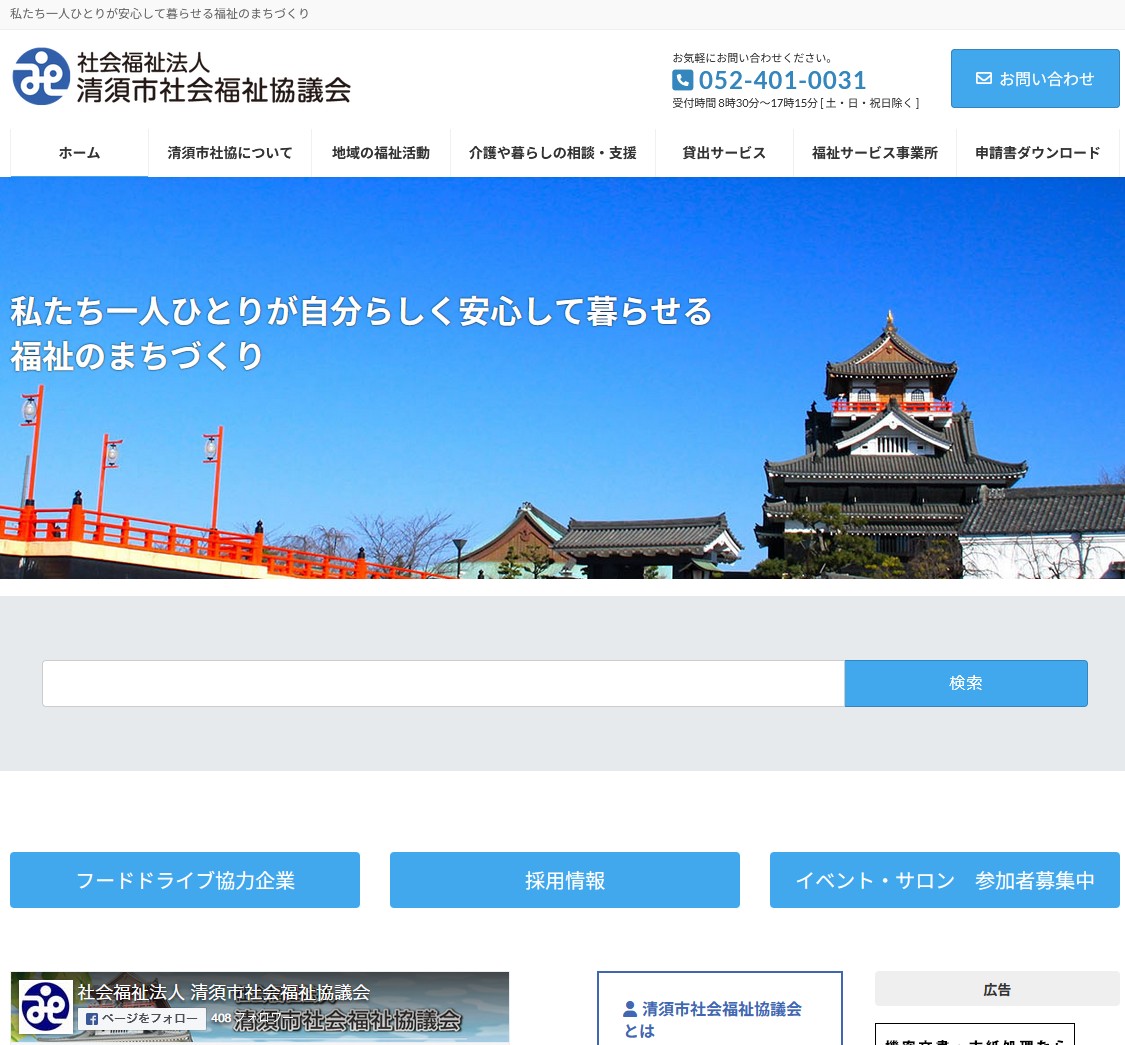Click the Kiyosu welfare council logo
The height and width of the screenshot is (1045, 1125).
[181, 77]
